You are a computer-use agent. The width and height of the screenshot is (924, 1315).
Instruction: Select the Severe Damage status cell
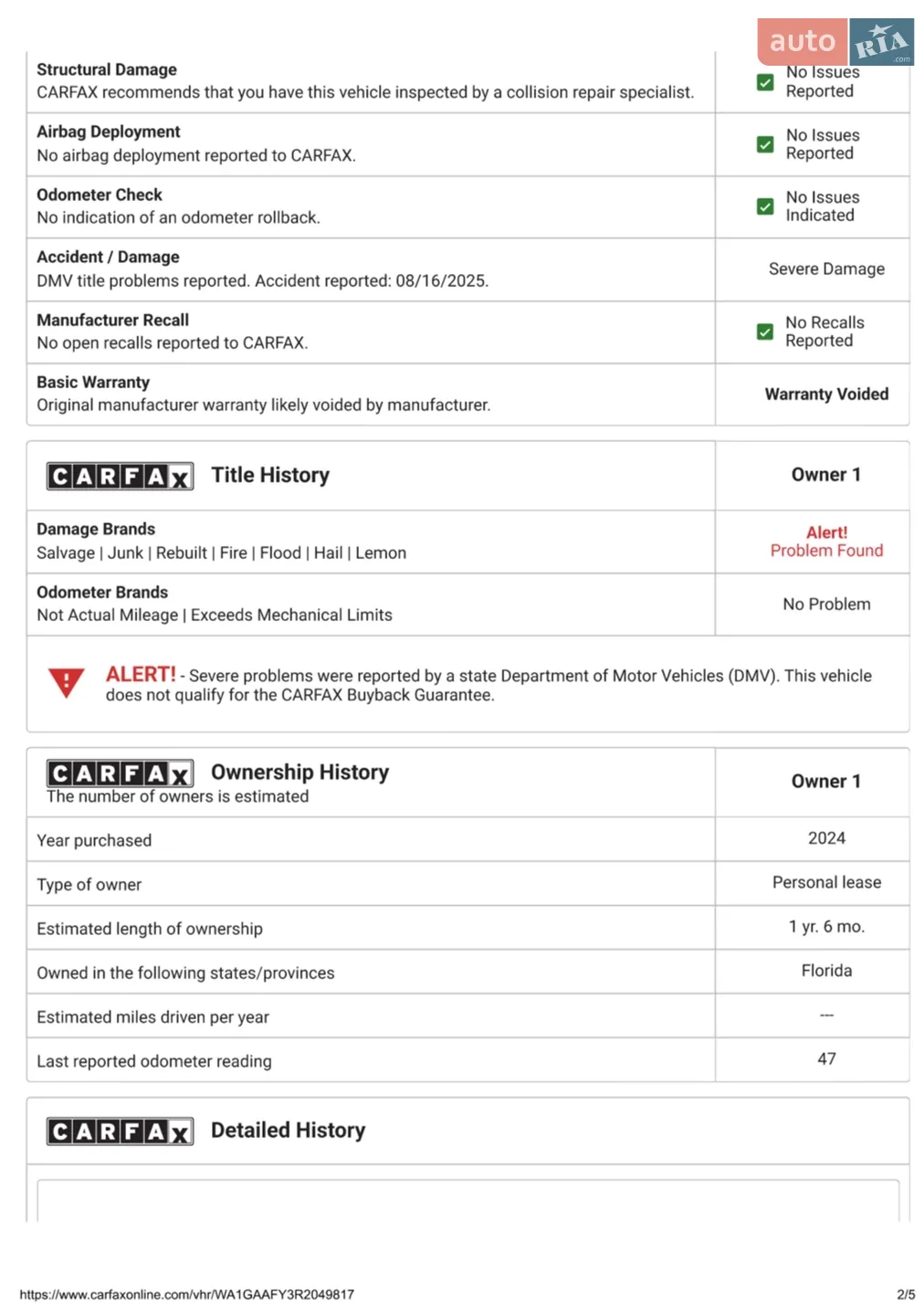point(826,268)
